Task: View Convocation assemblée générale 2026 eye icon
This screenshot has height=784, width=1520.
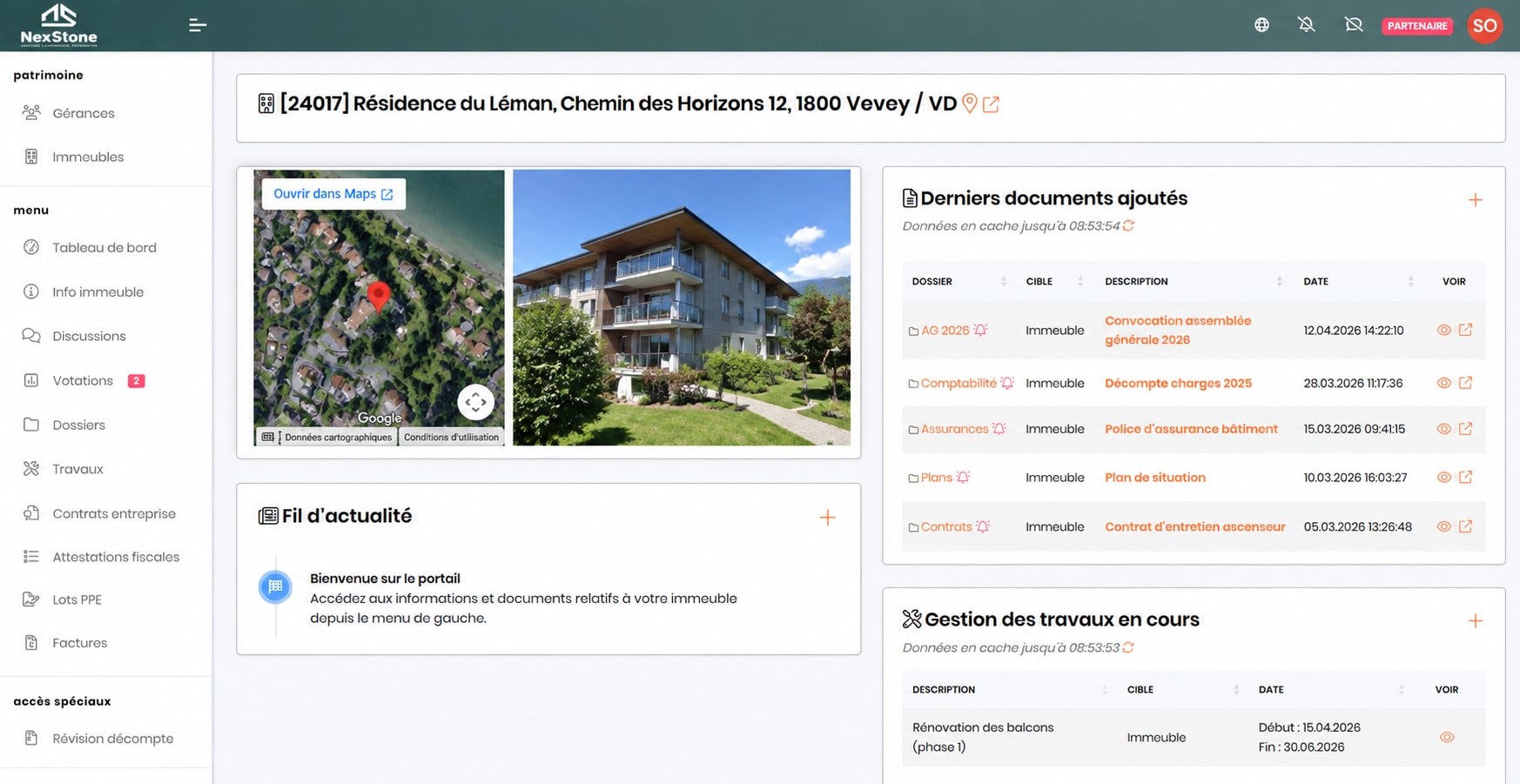Action: pos(1444,331)
